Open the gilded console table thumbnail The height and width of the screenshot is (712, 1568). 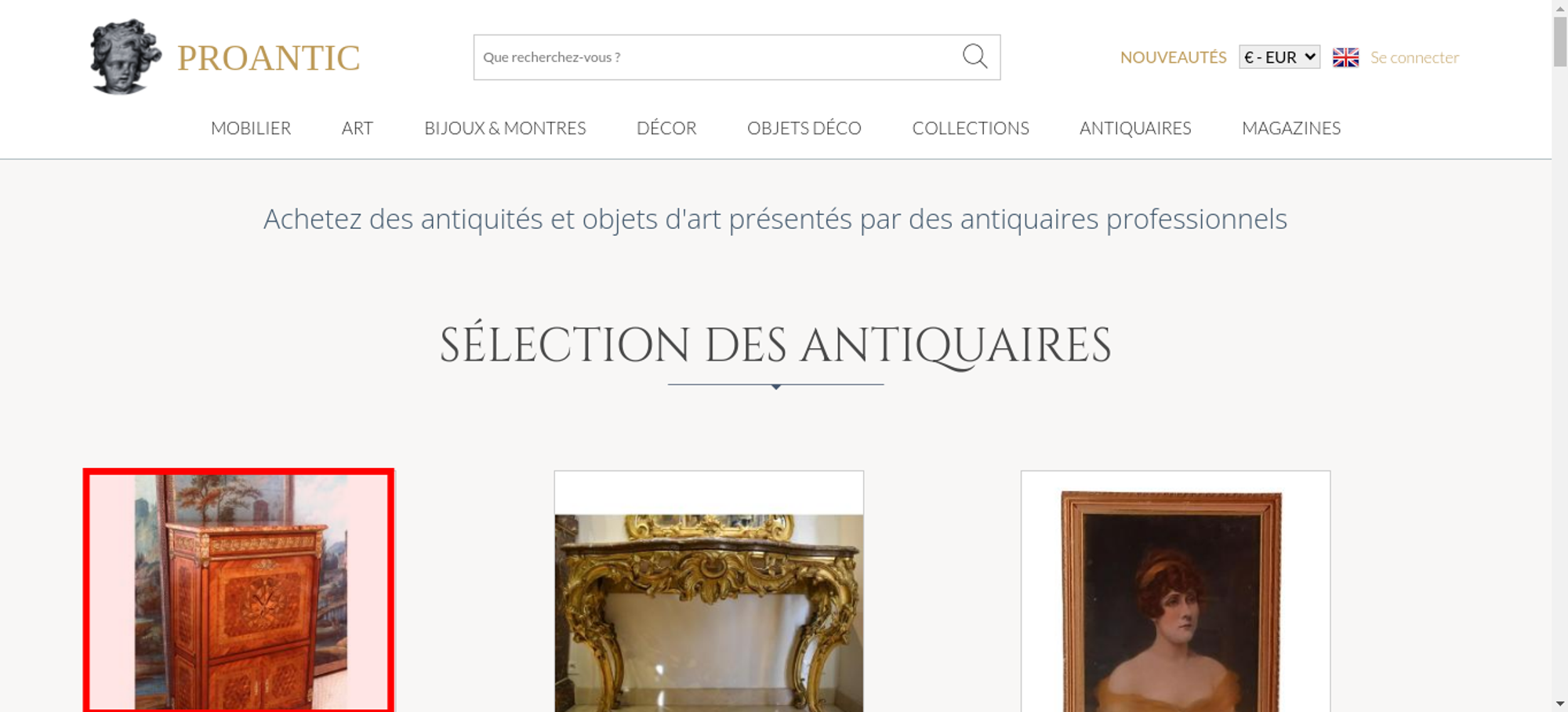click(709, 591)
